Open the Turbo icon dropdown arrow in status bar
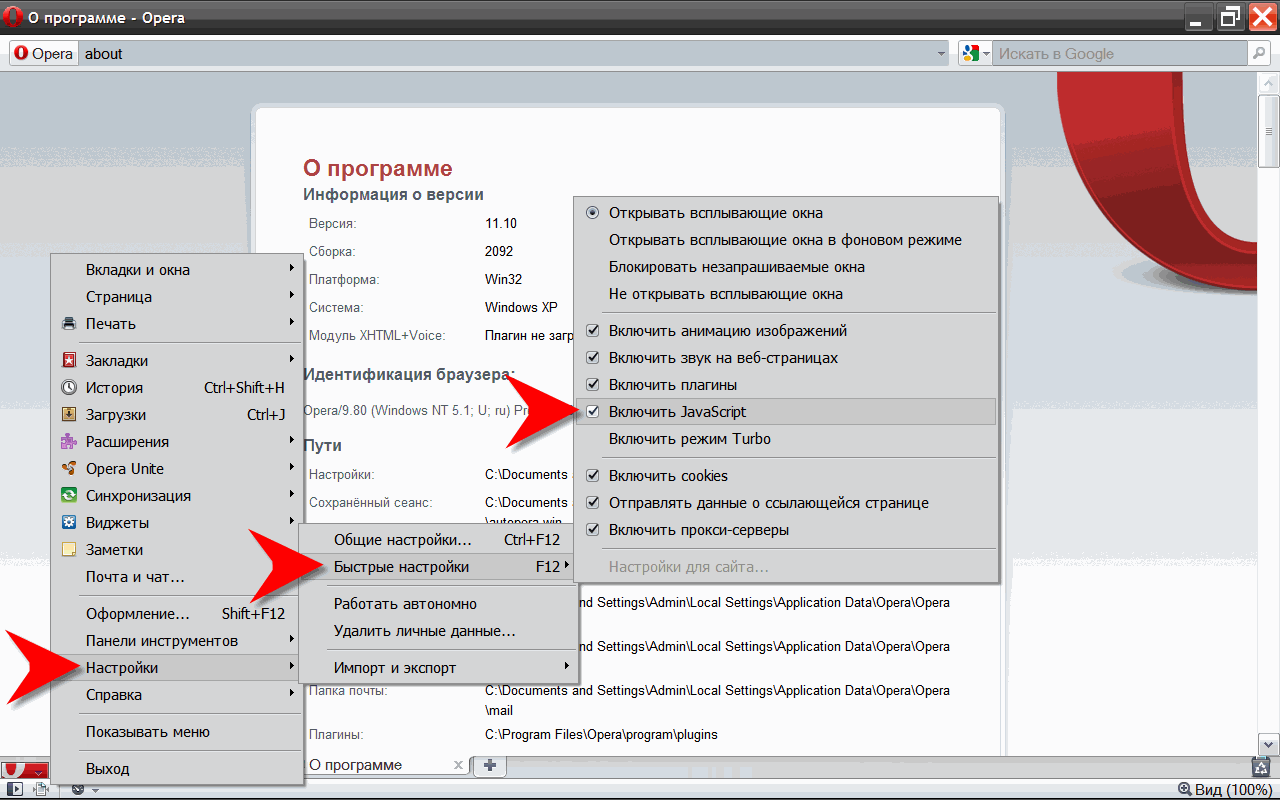This screenshot has width=1280, height=800. (95, 790)
